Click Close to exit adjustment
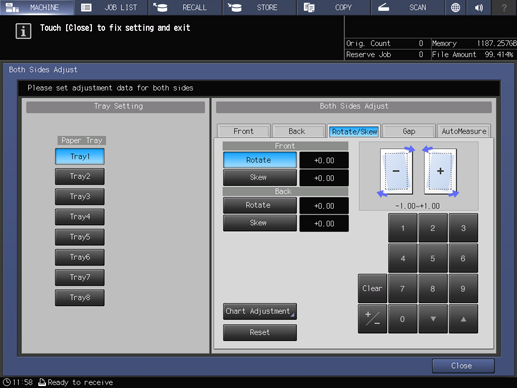Screen dimensions: 517x388 [x=463, y=366]
